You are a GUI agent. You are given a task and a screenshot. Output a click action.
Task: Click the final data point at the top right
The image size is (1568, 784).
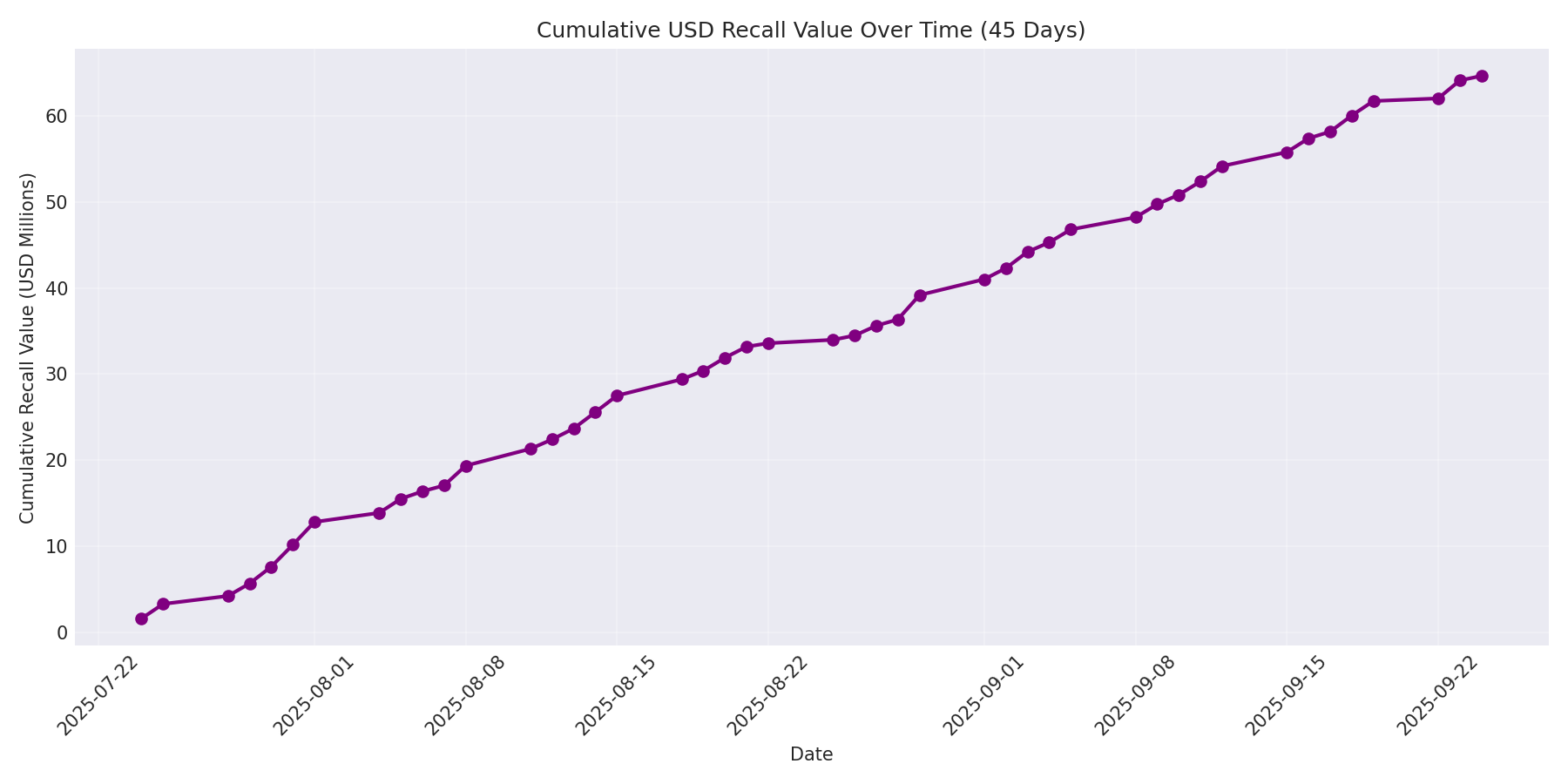(x=1481, y=76)
